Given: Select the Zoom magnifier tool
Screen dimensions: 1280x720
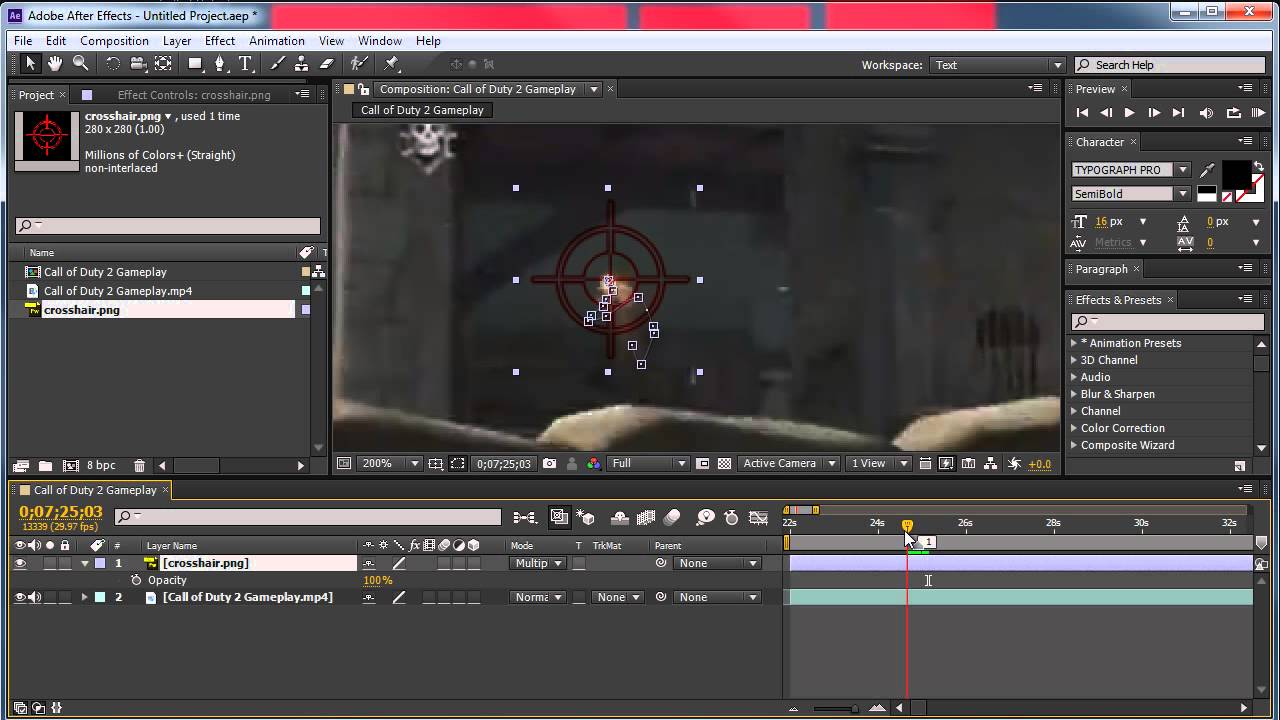Looking at the screenshot, I should click(80, 63).
